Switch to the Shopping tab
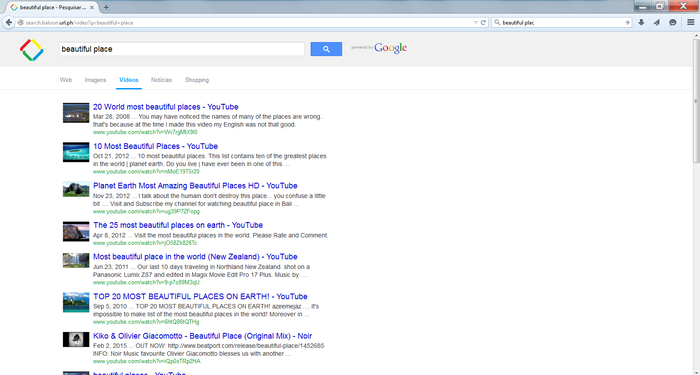Image resolution: width=700 pixels, height=375 pixels. pos(197,80)
